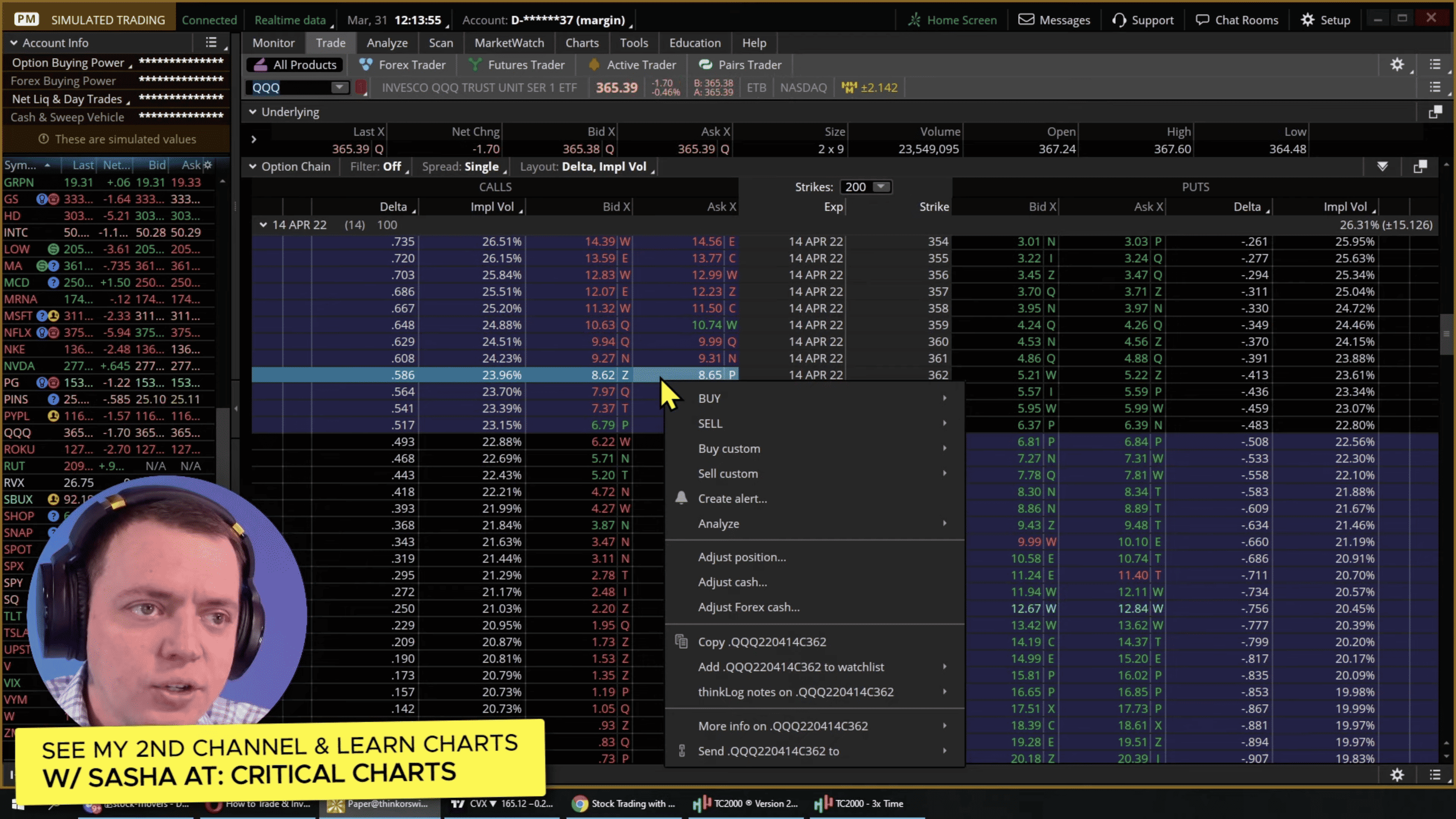Click calls Delta column header
1456x819 pixels.
(x=365, y=207)
